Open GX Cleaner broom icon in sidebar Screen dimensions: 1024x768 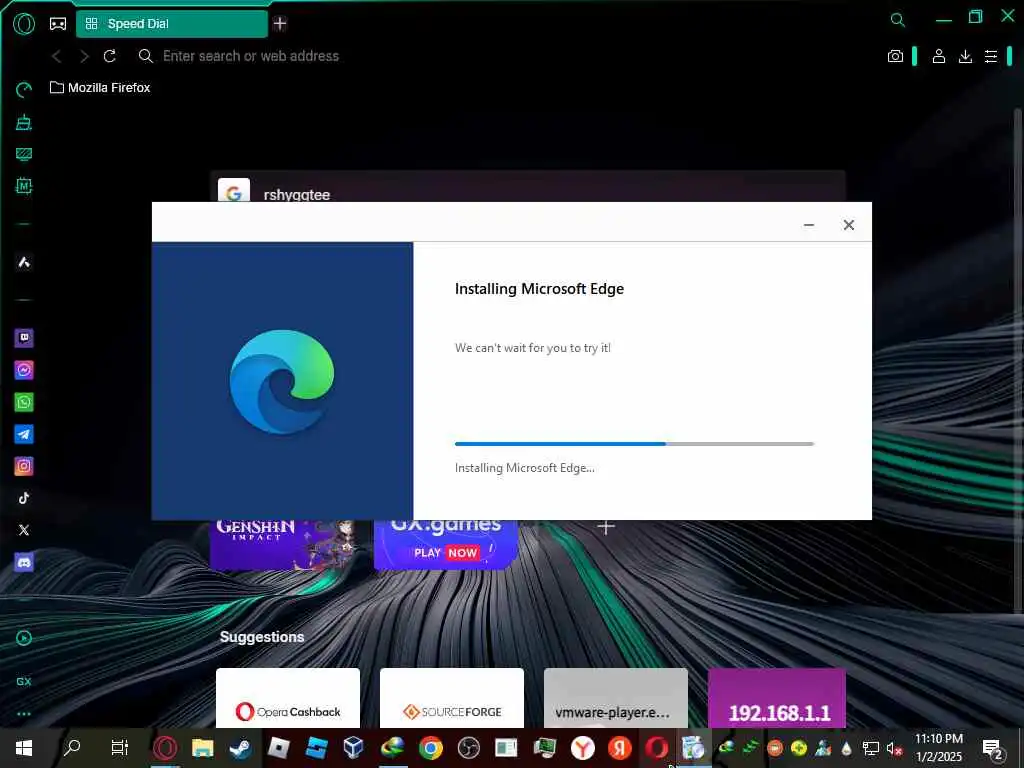tap(24, 122)
